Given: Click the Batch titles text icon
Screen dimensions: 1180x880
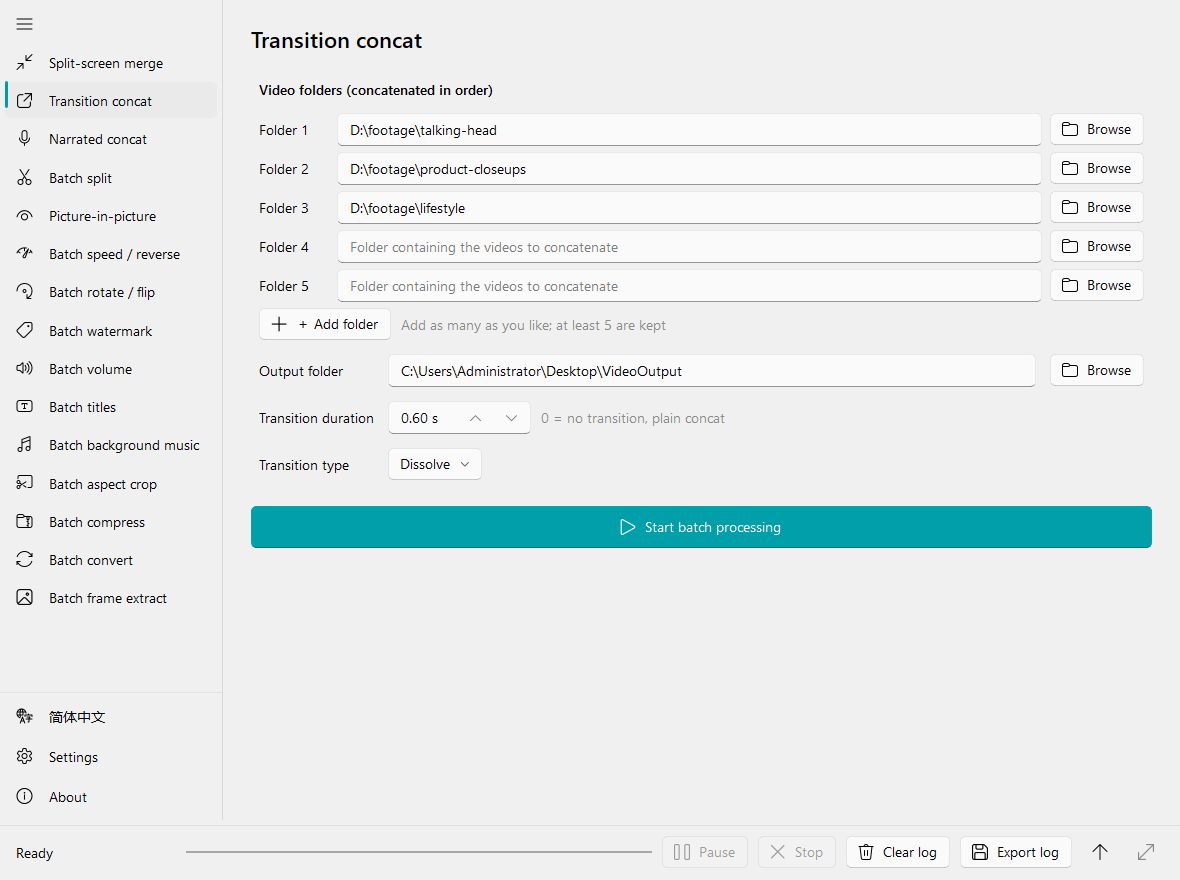Looking at the screenshot, I should [x=24, y=407].
